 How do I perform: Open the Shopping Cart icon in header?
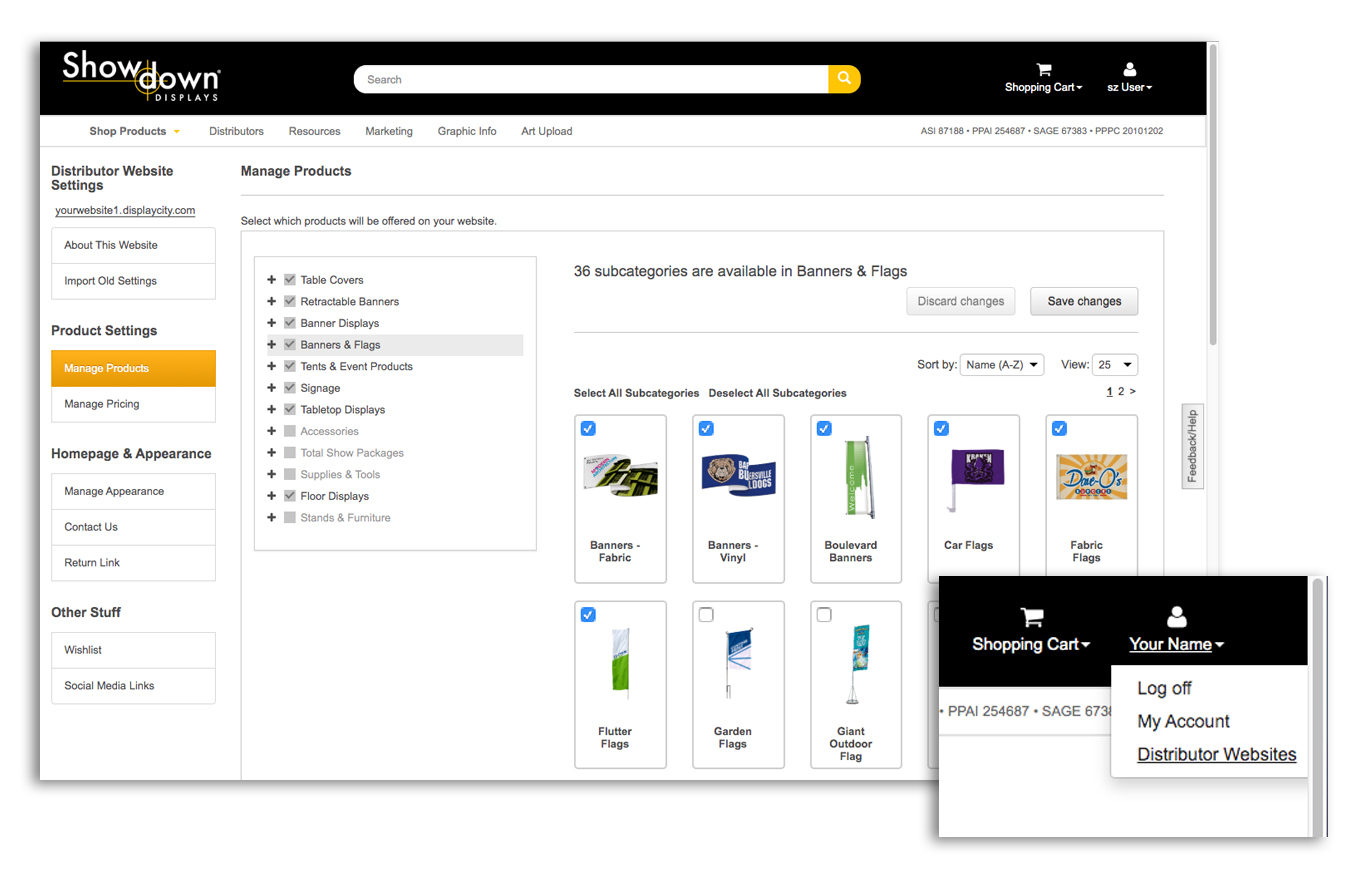(1043, 70)
